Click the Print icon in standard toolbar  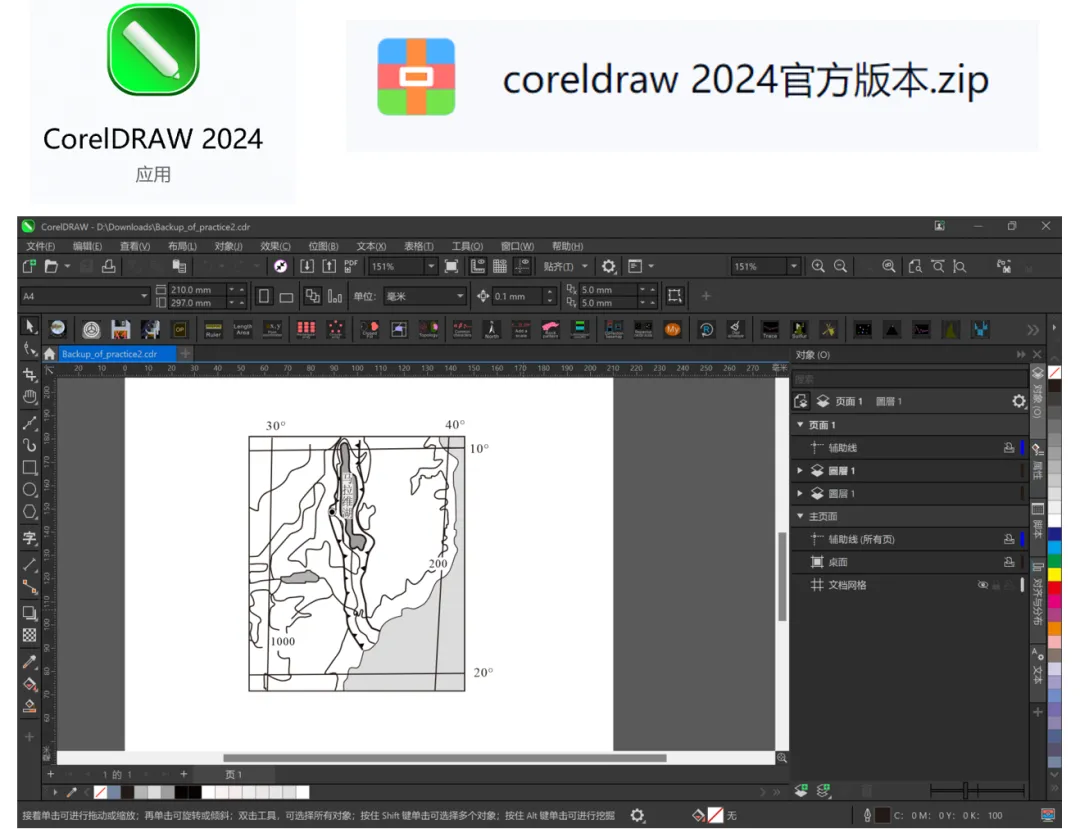tap(108, 266)
